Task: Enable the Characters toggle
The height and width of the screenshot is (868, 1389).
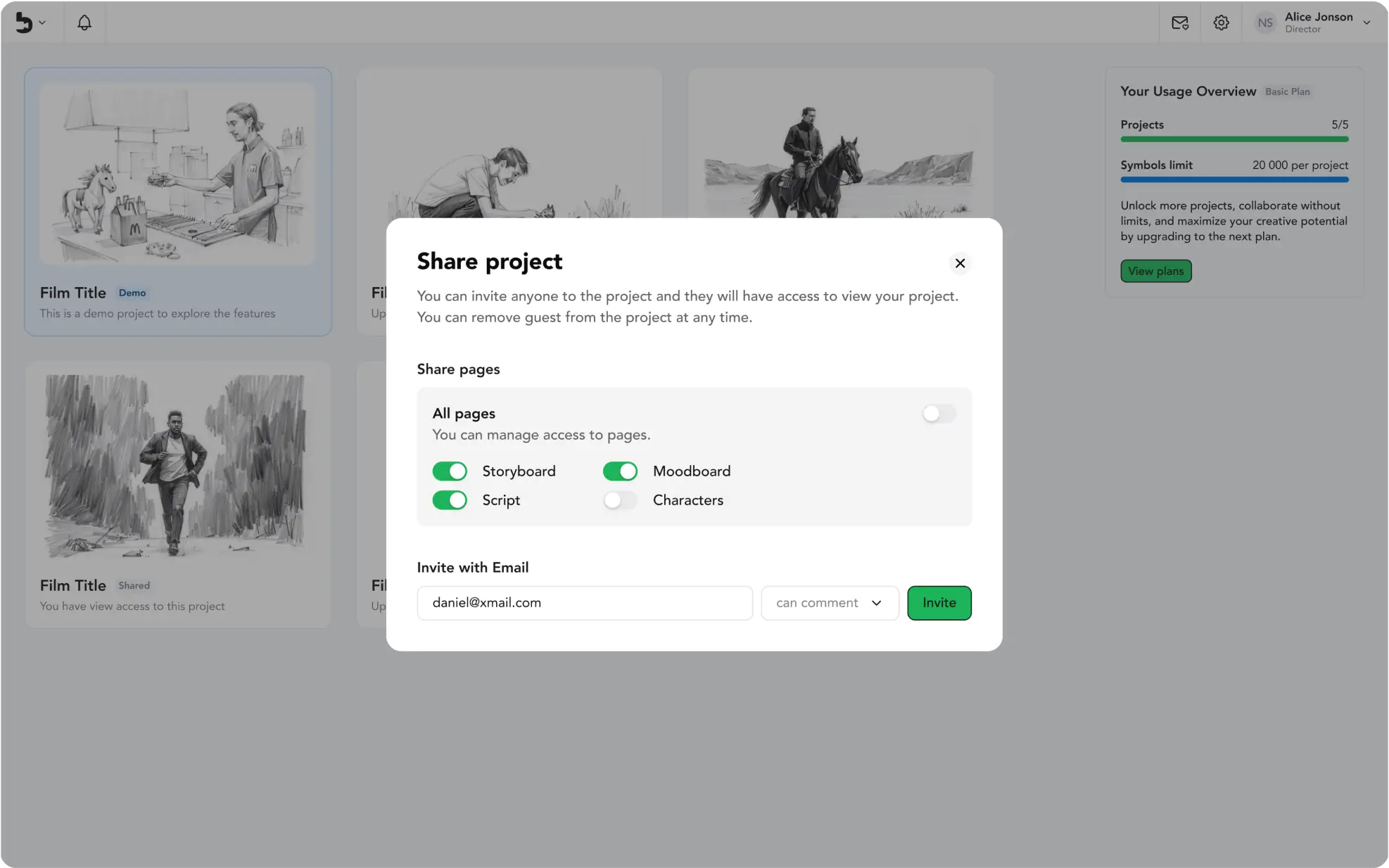Action: [x=620, y=500]
